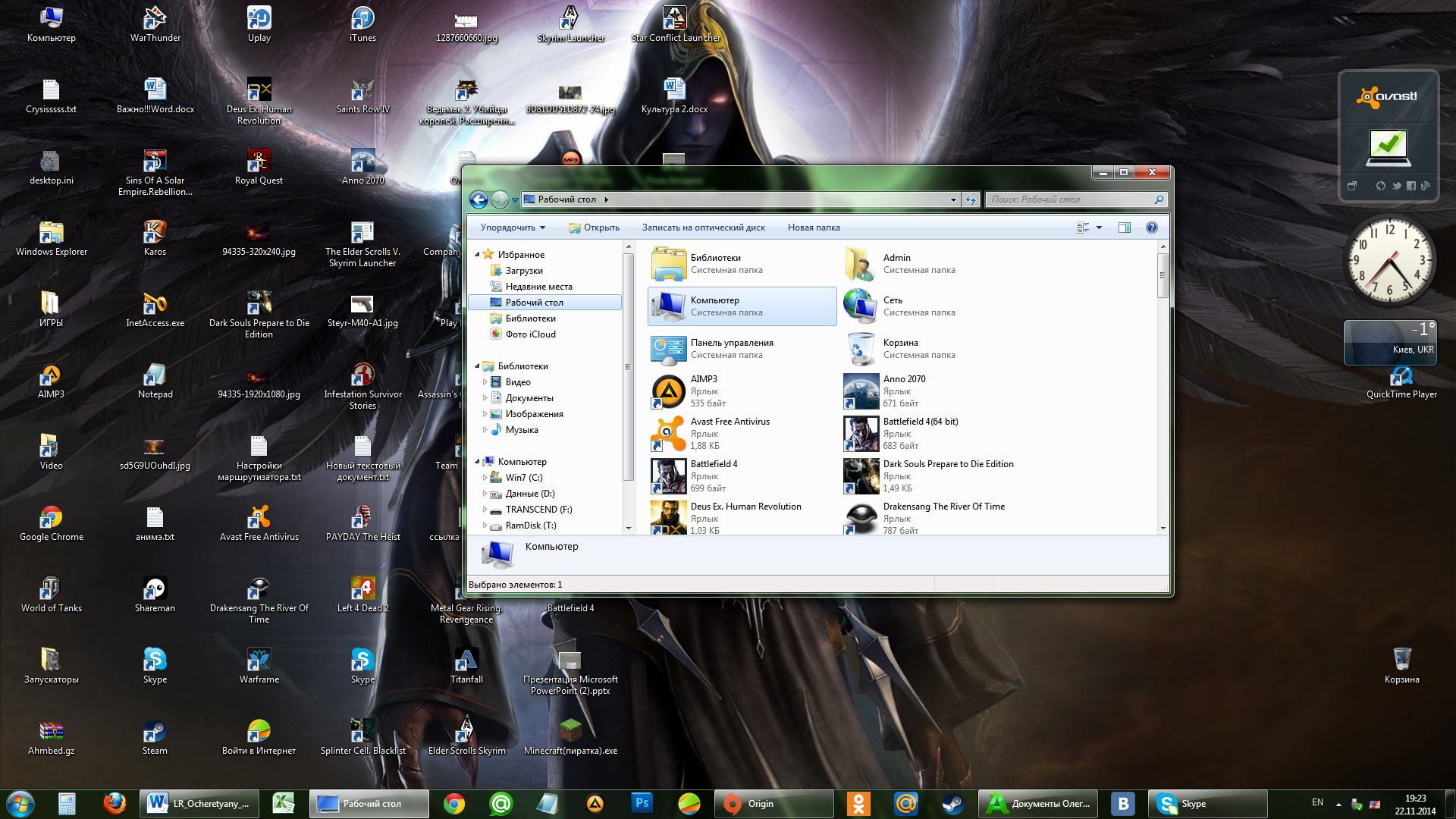The width and height of the screenshot is (1456, 819).
Task: Select Загрузки in the navigation pane
Action: [524, 271]
